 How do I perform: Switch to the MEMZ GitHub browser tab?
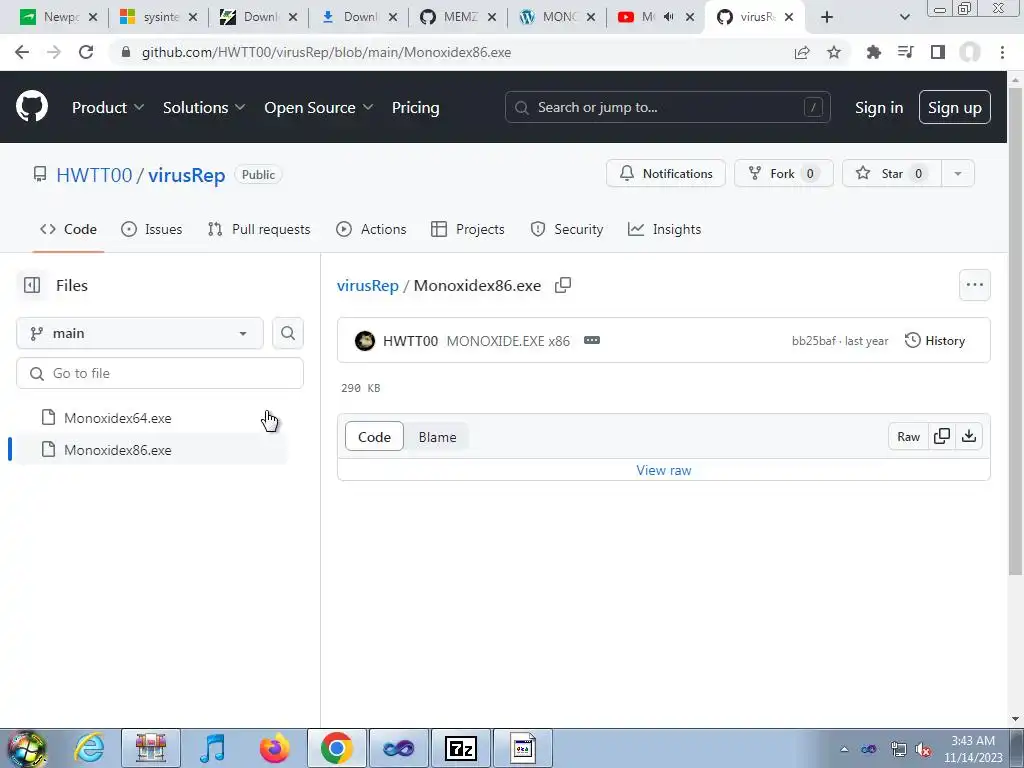pyautogui.click(x=458, y=18)
